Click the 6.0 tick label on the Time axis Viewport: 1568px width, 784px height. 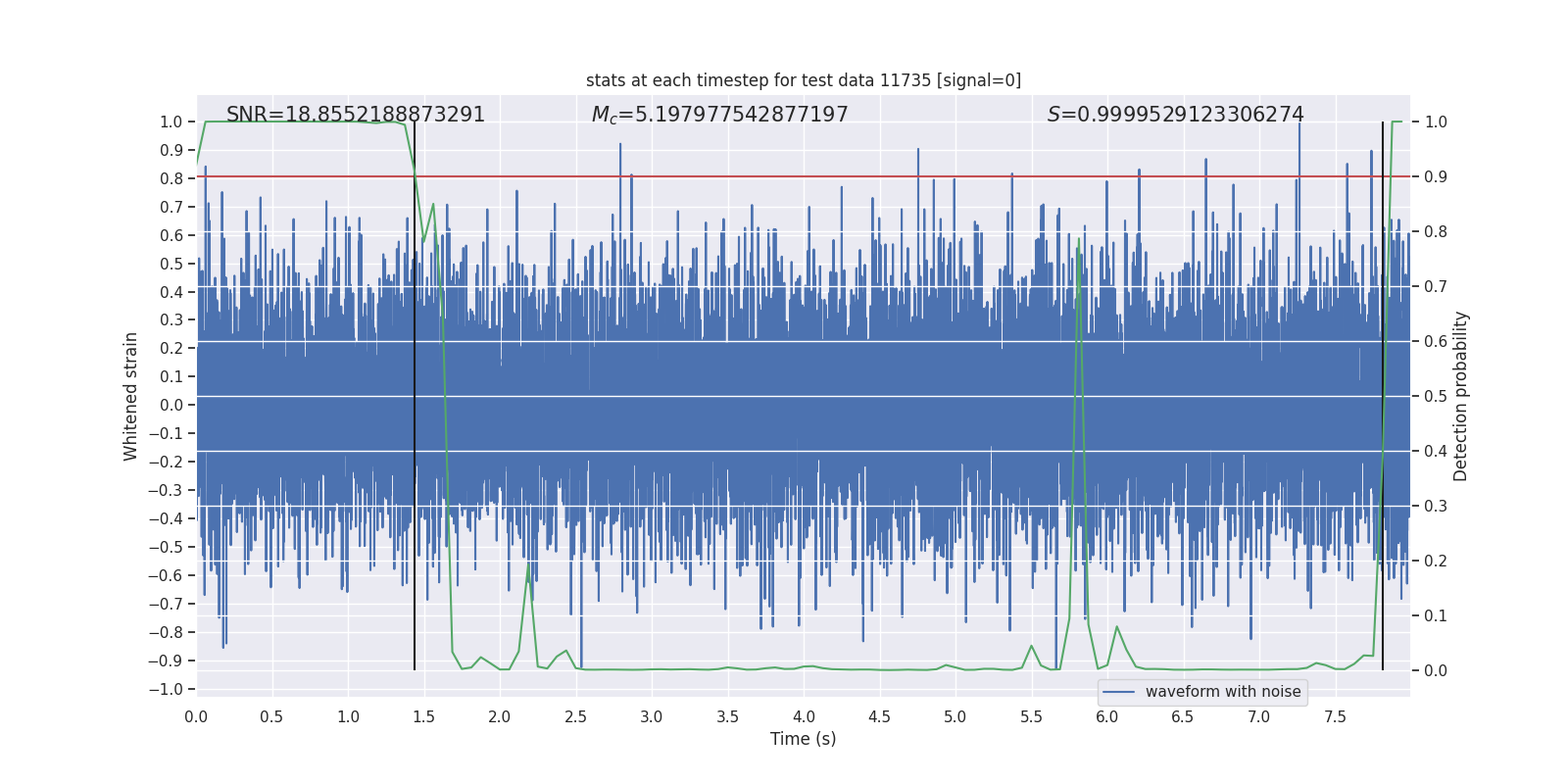(x=1107, y=716)
